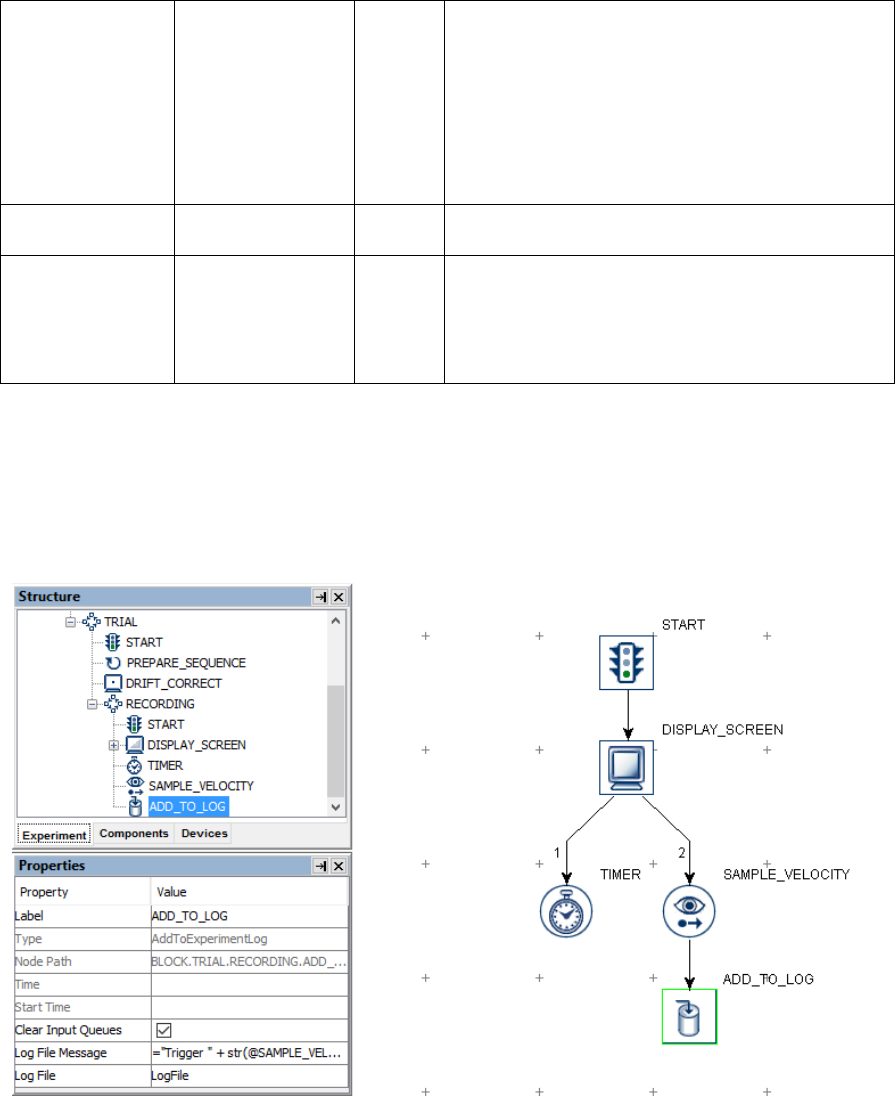The image size is (895, 1096).
Task: Select DRIFT_CORRECT in Structure tree
Action: pos(173,683)
